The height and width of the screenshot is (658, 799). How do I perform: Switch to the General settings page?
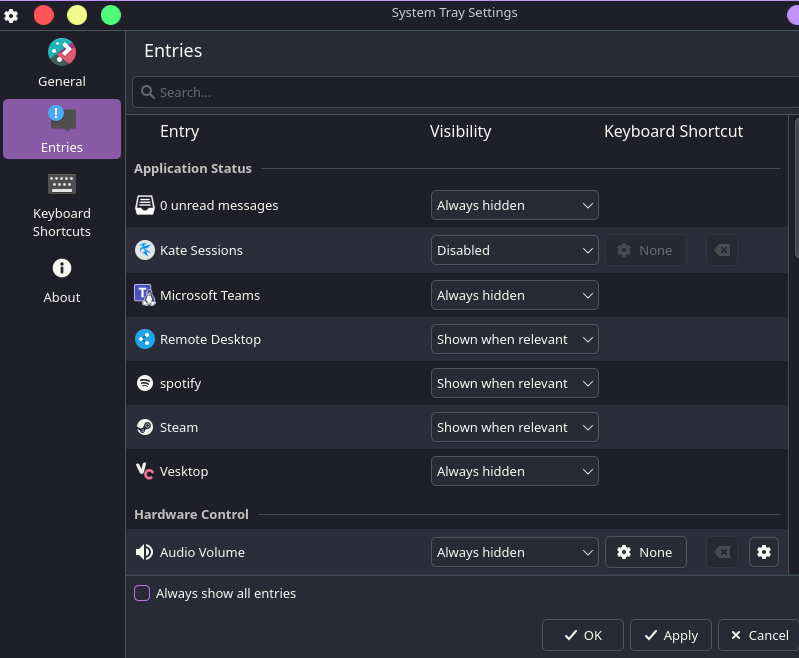point(62,64)
